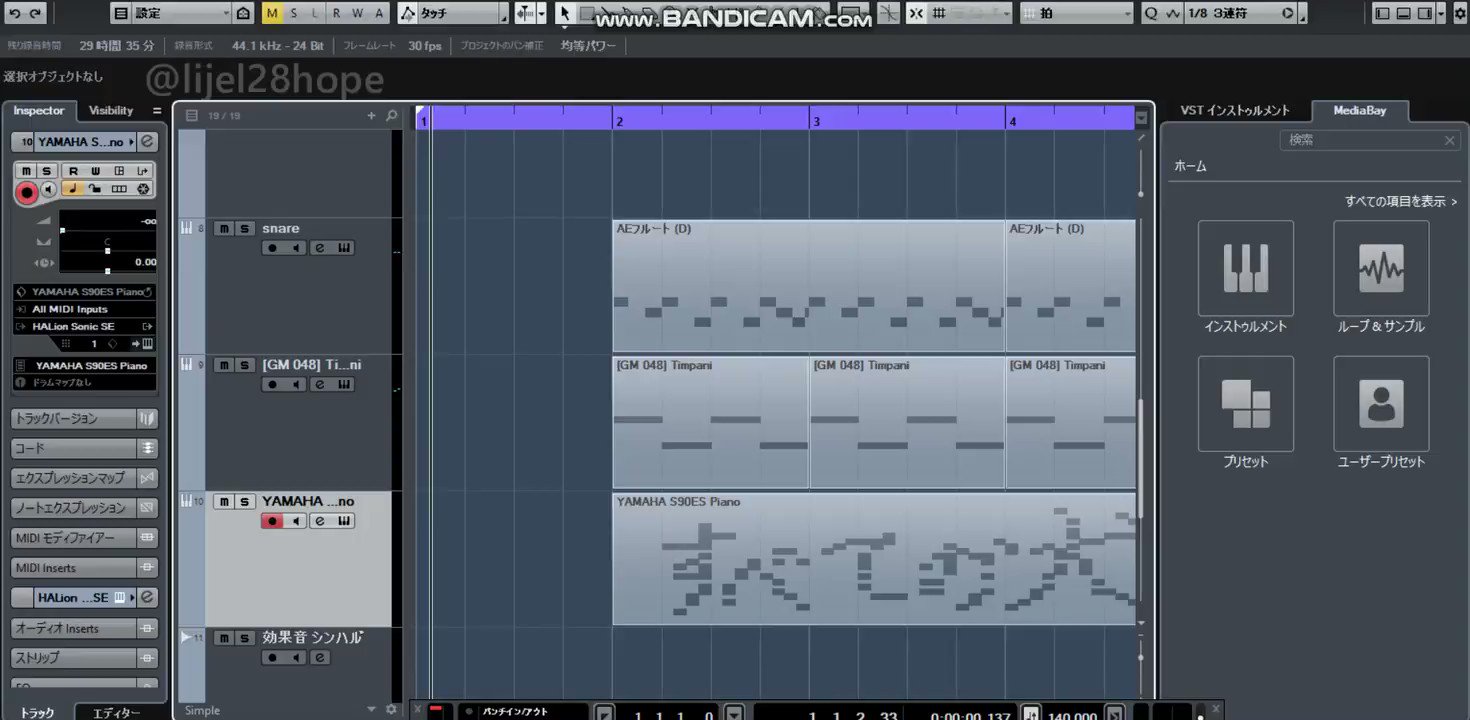
Task: Click the inspector lock track icon
Action: [95, 189]
